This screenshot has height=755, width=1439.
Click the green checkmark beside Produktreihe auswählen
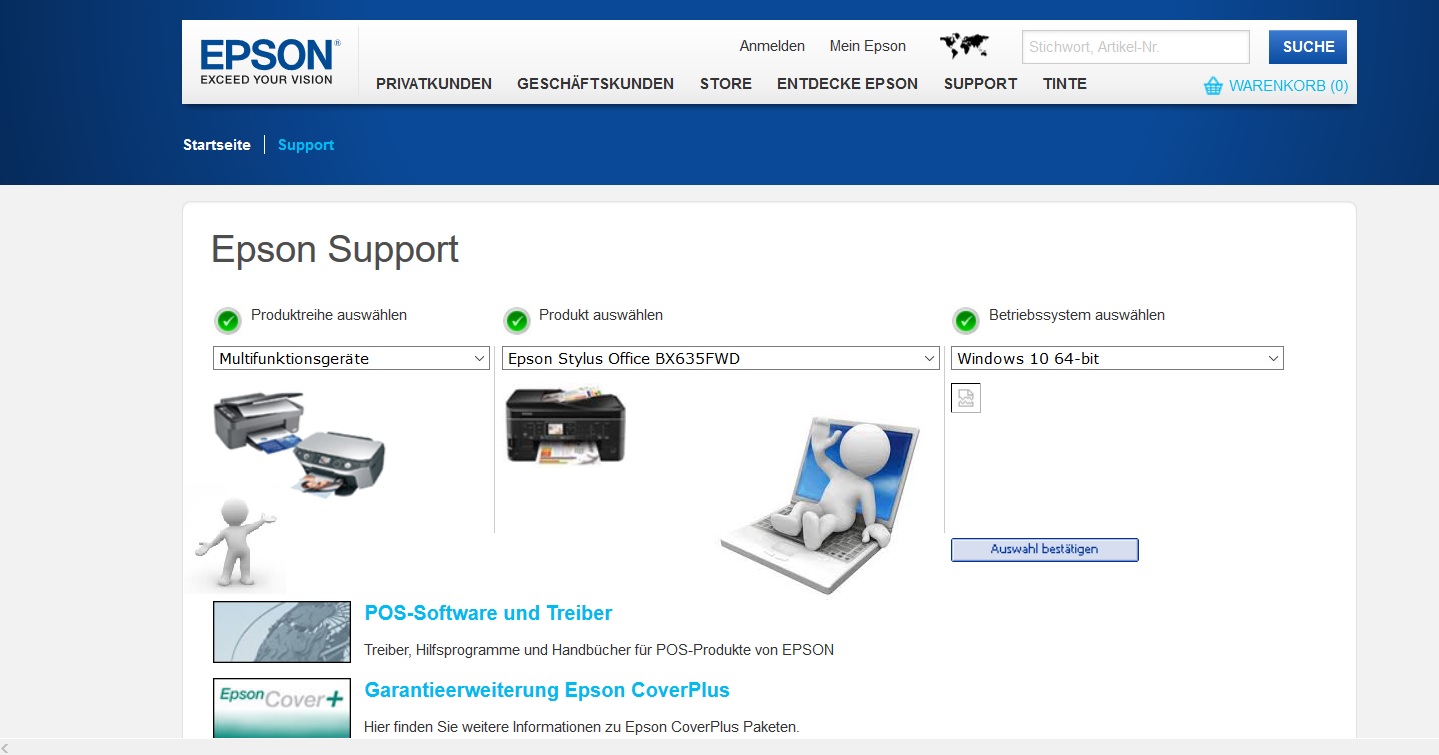(228, 321)
